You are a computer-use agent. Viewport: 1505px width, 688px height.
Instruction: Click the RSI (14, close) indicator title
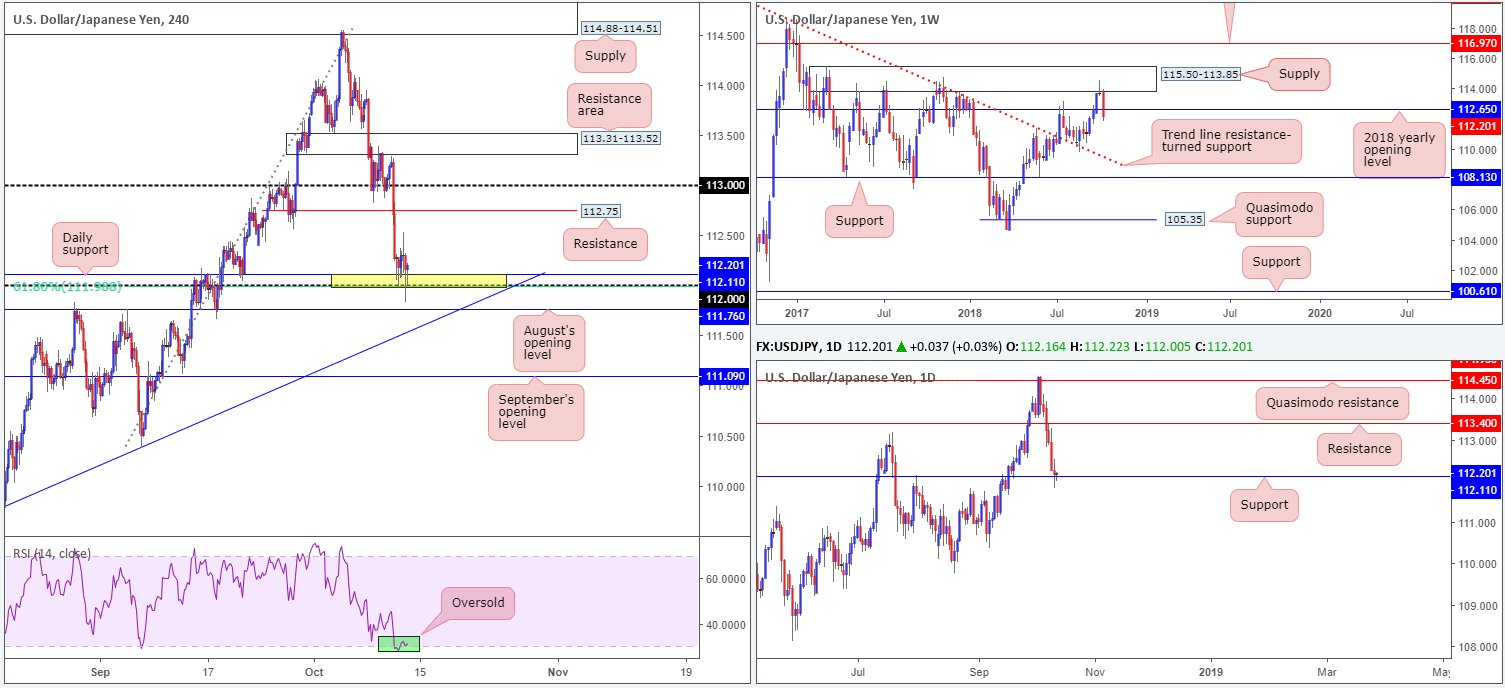(51, 554)
